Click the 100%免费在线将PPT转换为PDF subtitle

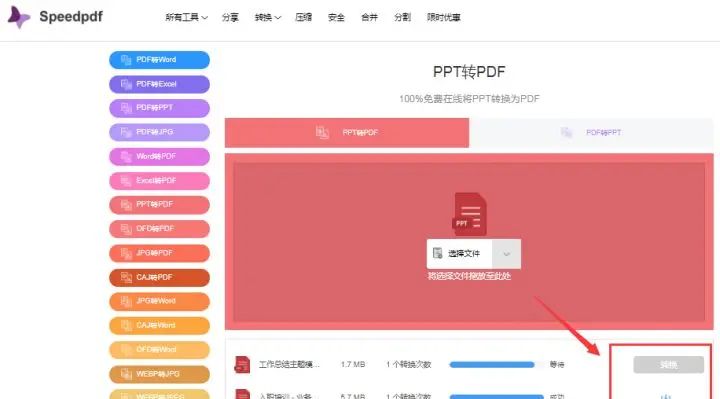(x=469, y=99)
